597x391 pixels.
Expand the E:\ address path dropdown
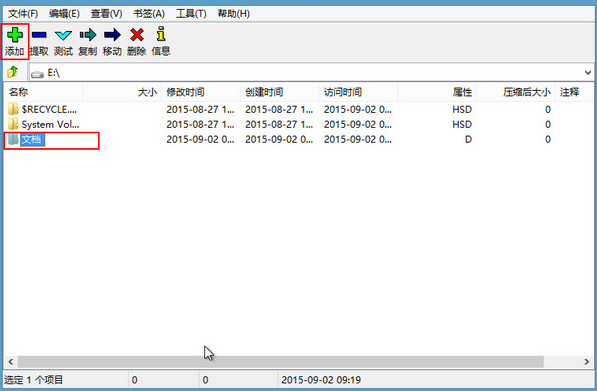click(x=587, y=72)
